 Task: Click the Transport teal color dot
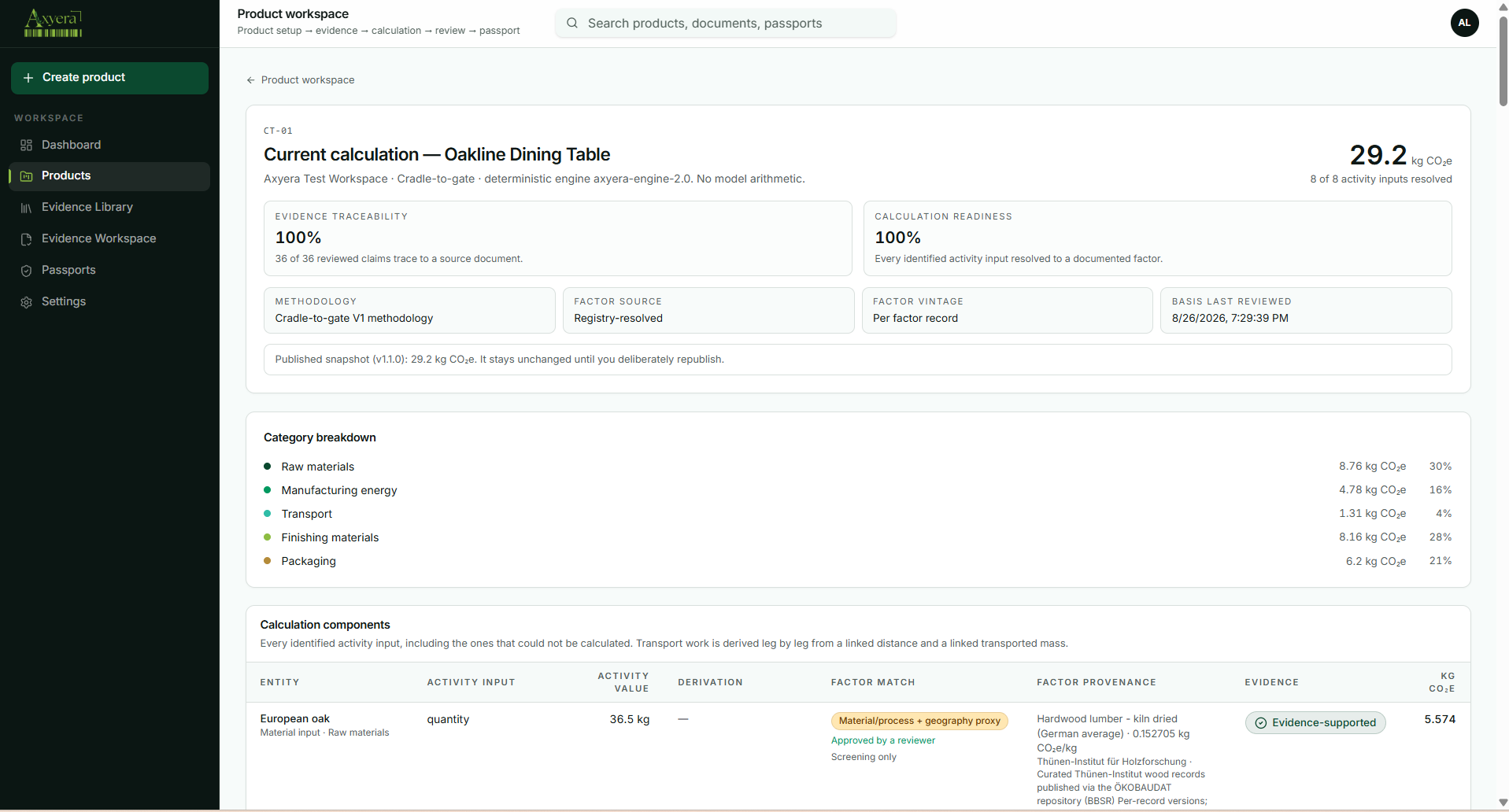(268, 514)
